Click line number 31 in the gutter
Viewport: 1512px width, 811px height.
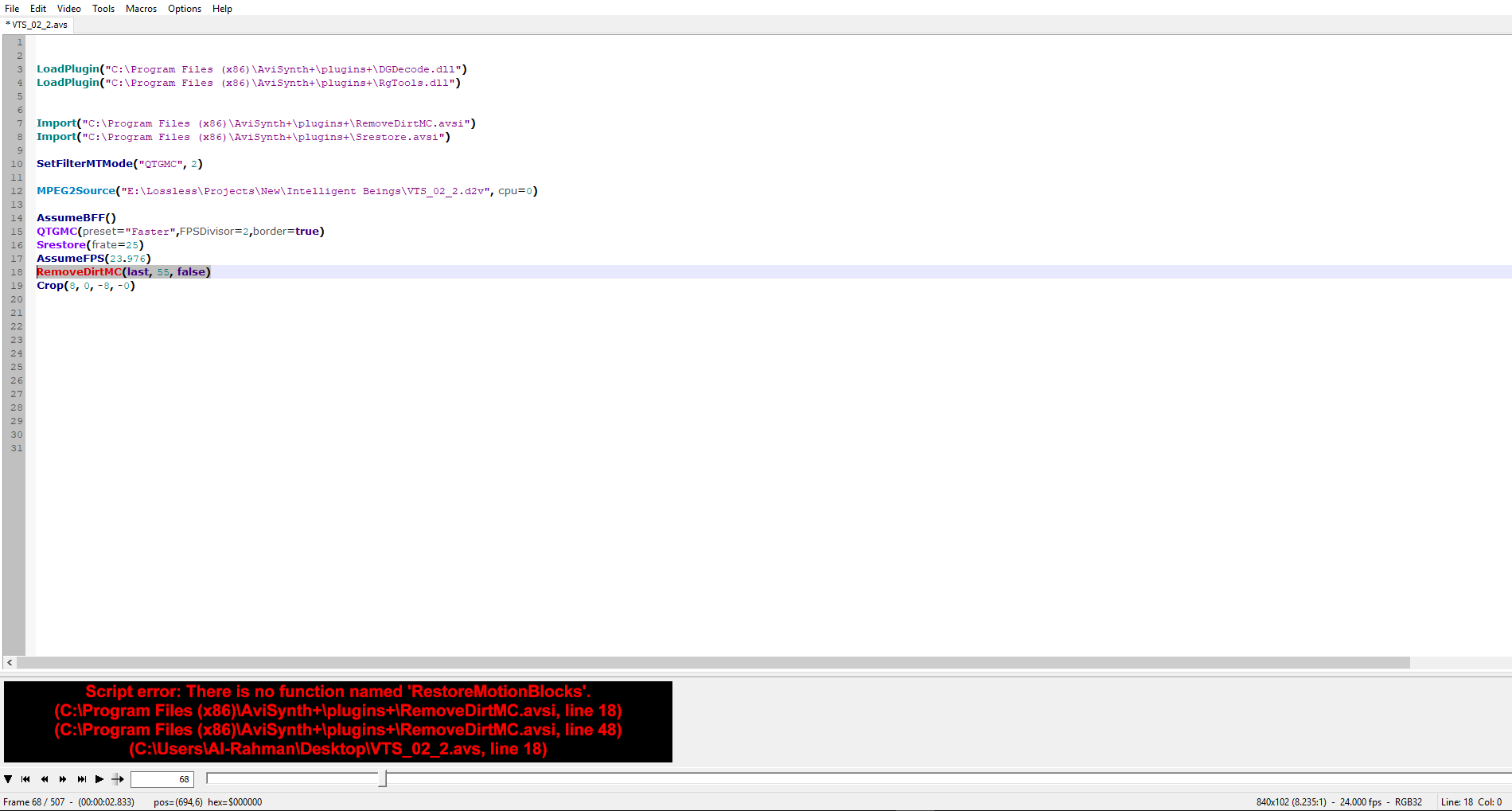(17, 448)
